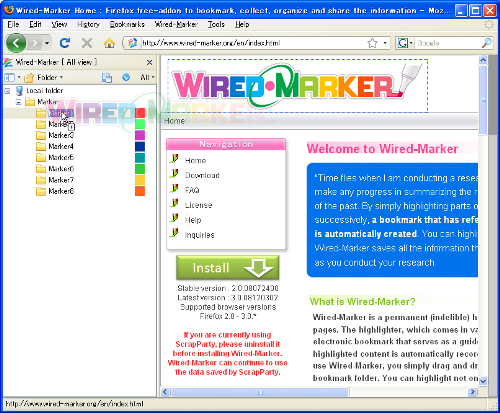Stop loading the page
This screenshot has height=413, width=500.
point(87,43)
